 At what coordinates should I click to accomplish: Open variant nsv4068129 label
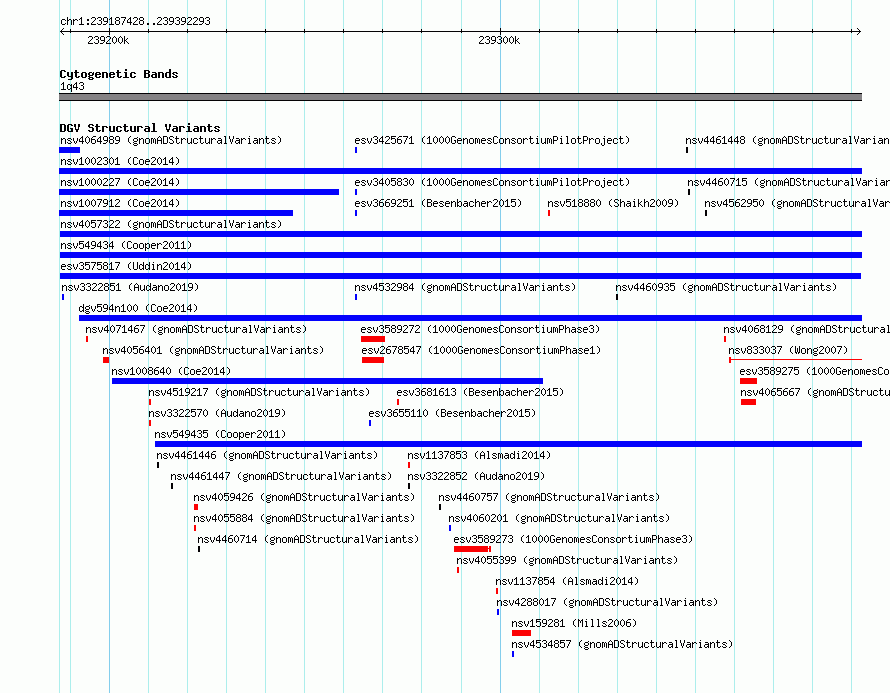[x=807, y=329]
